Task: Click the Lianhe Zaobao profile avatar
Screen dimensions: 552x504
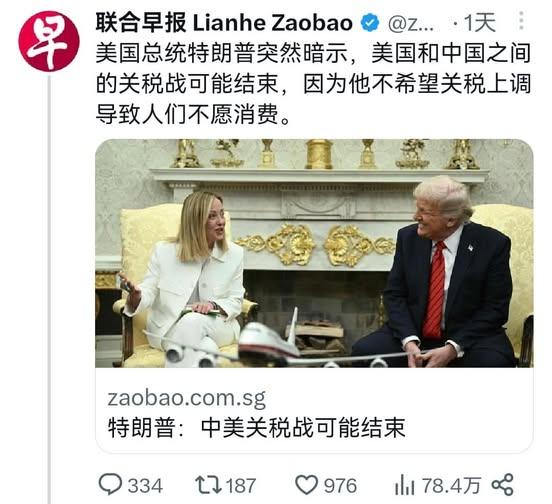Action: click(49, 41)
